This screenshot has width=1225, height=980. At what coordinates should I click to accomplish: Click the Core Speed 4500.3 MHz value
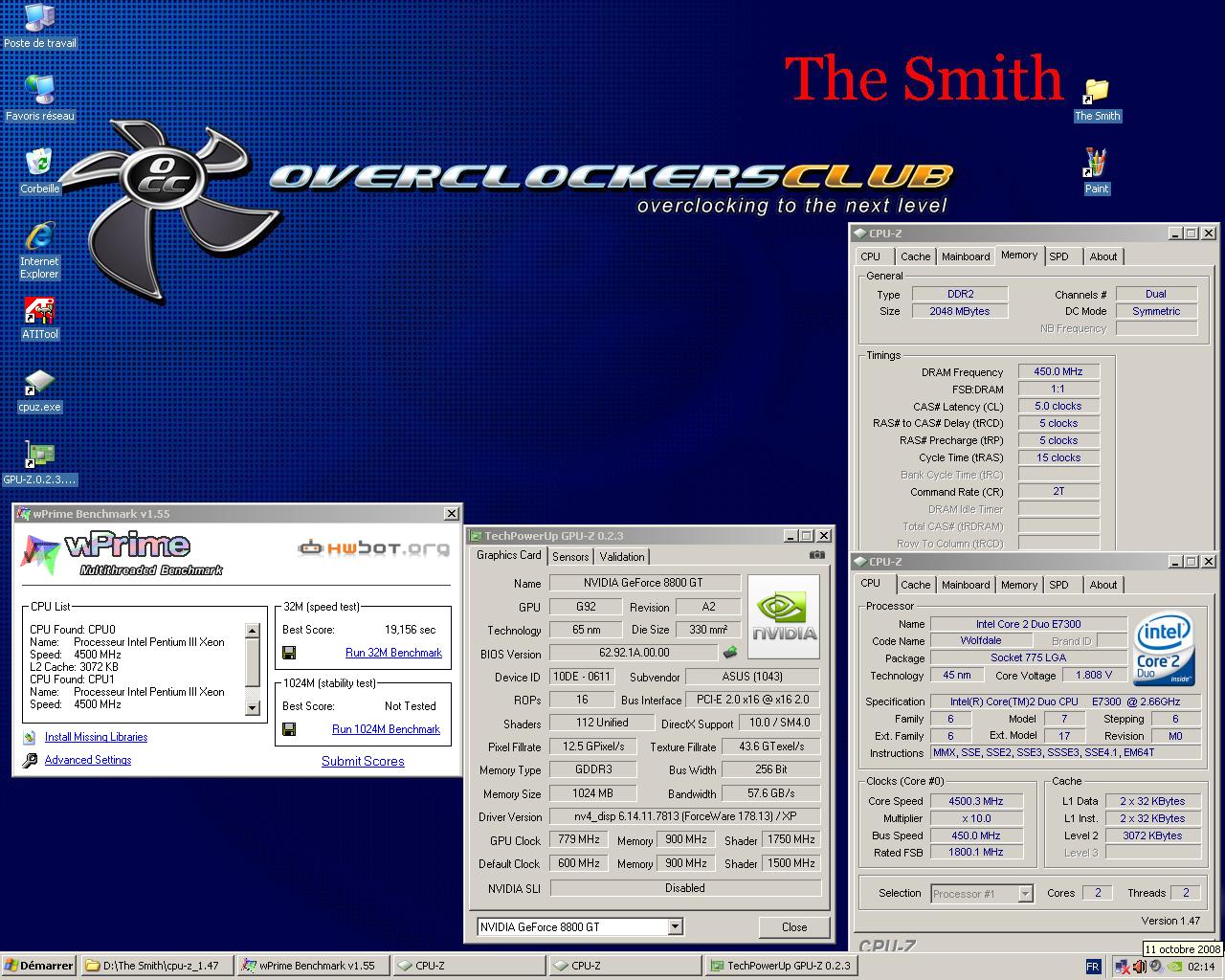click(x=975, y=801)
